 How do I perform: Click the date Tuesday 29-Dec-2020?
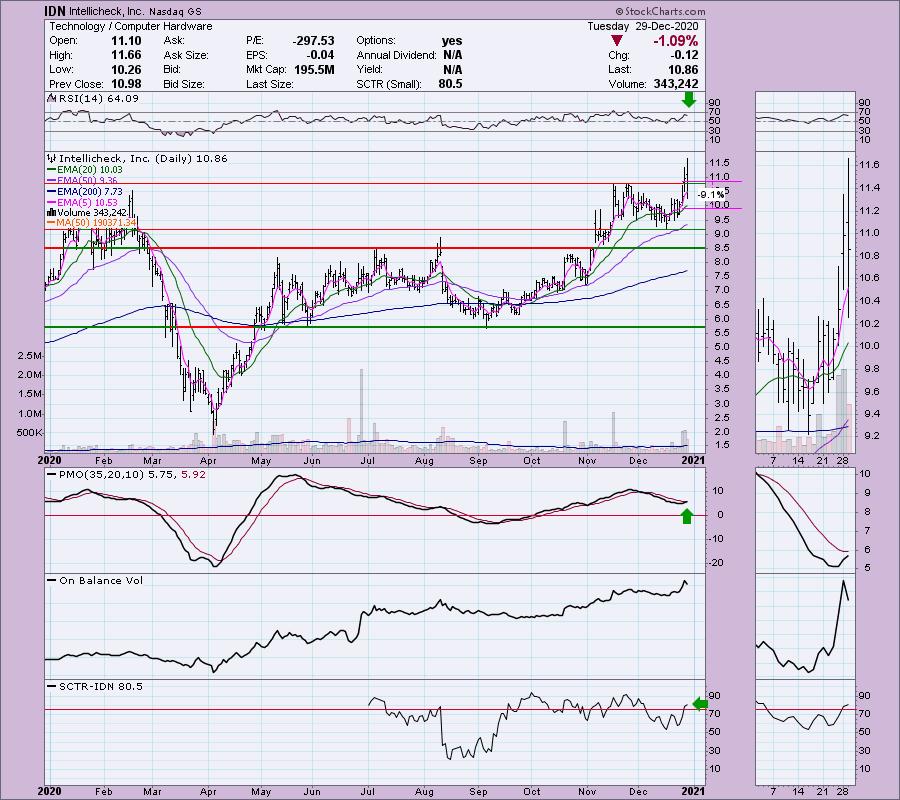[643, 26]
